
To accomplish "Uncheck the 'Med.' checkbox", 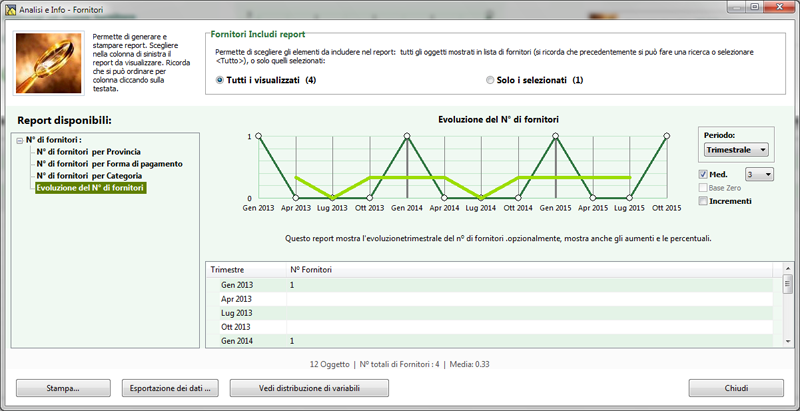I will [704, 174].
